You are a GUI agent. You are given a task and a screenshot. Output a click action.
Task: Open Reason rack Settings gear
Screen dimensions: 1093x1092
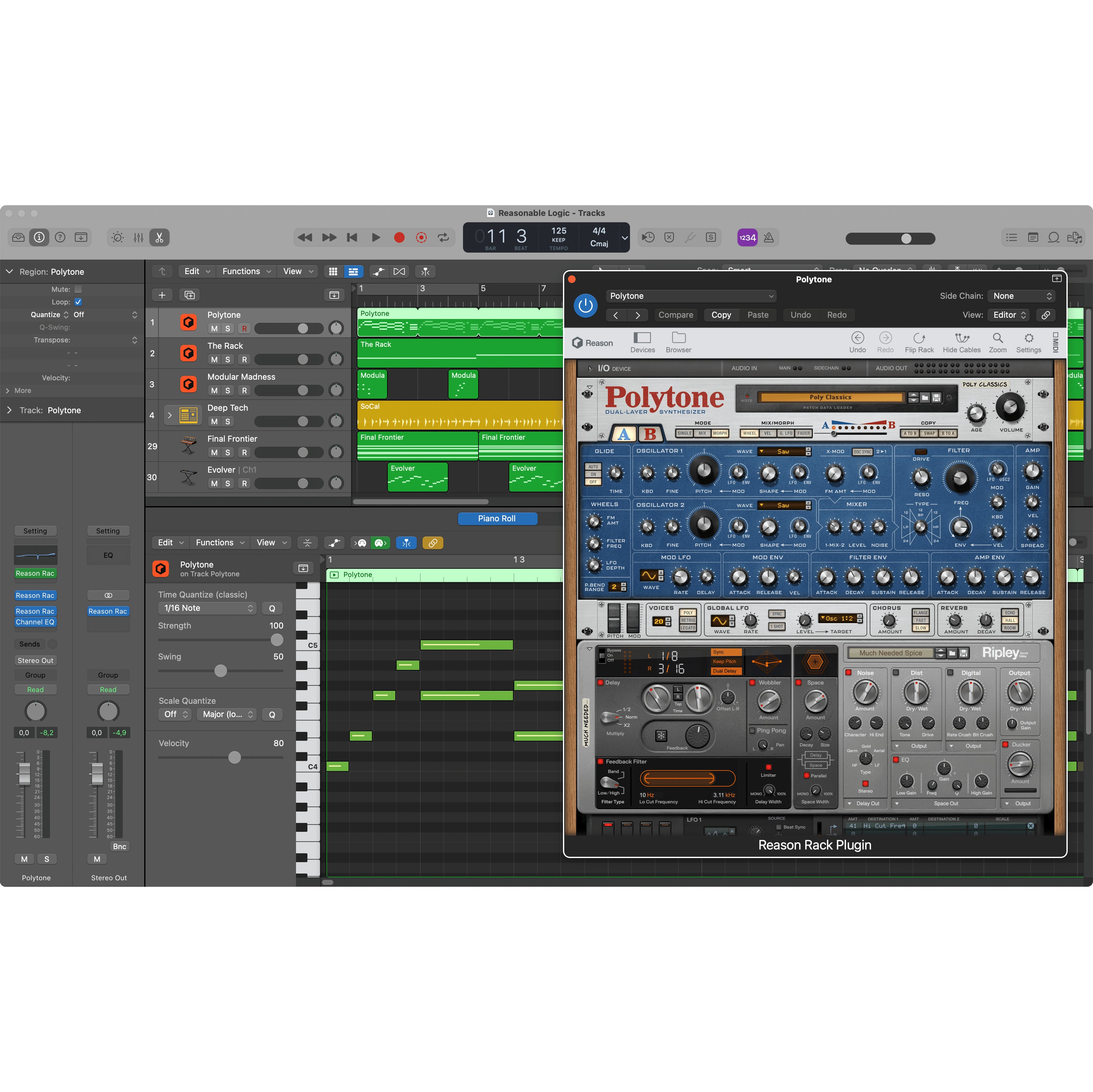(1028, 343)
